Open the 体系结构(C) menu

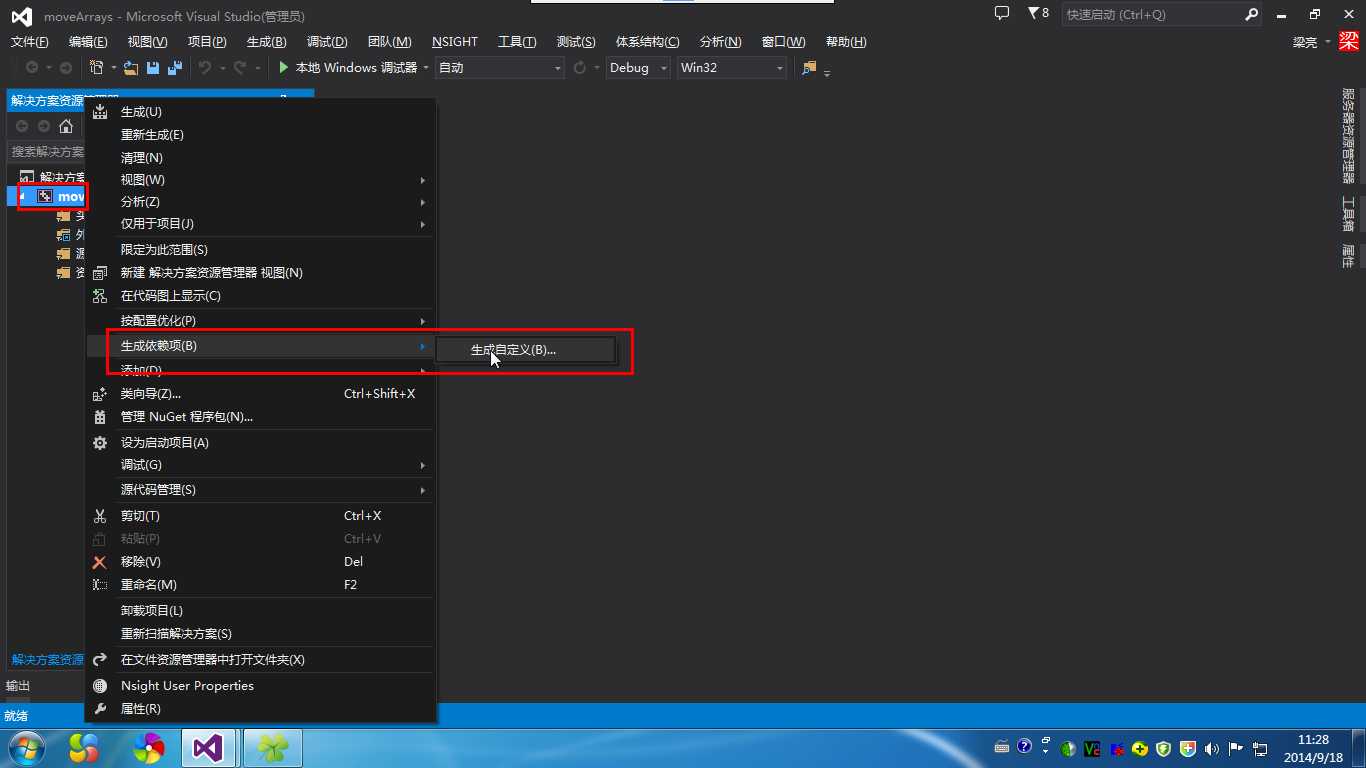pyautogui.click(x=647, y=42)
